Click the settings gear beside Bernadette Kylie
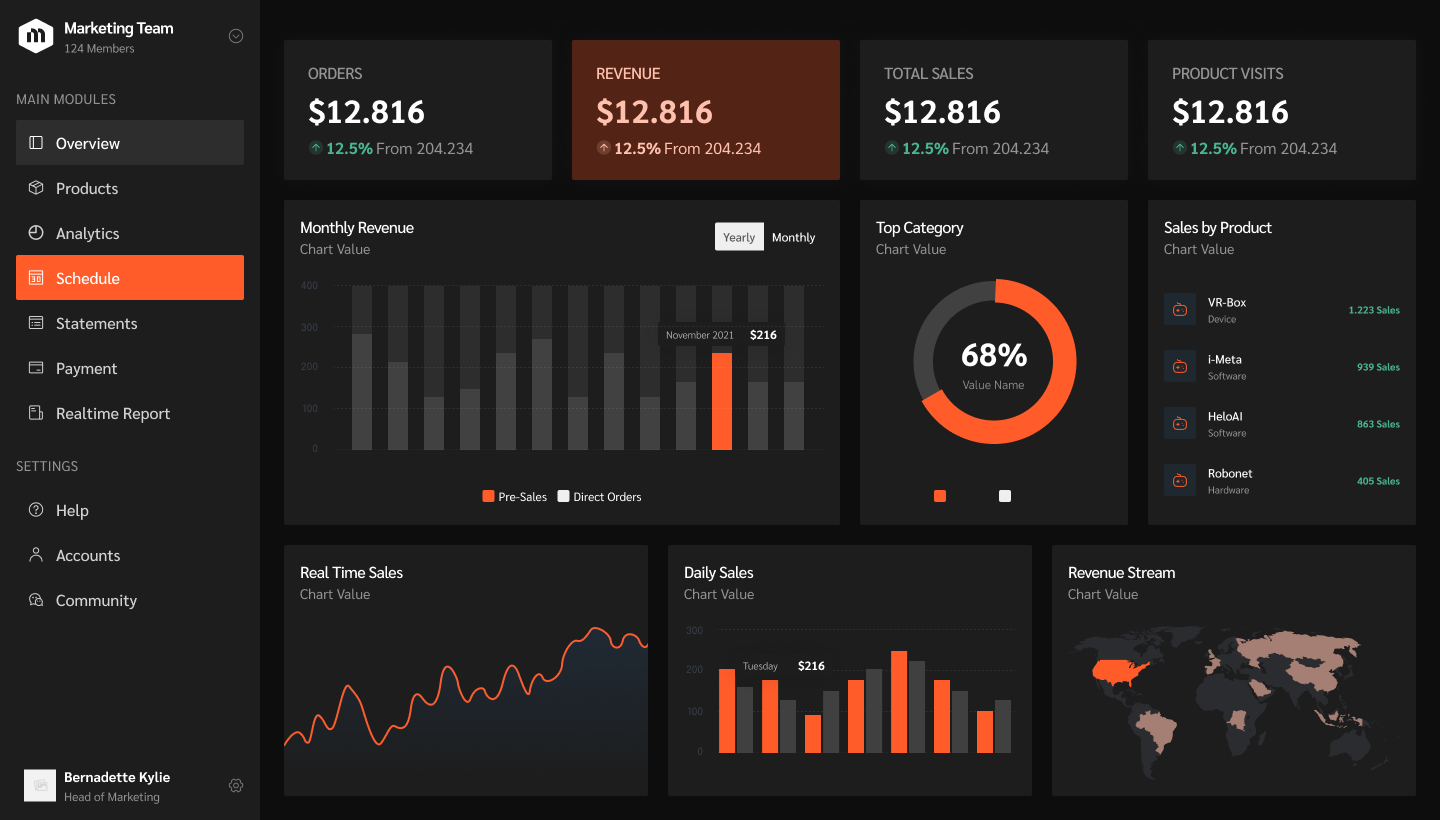This screenshot has height=820, width=1440. (236, 786)
